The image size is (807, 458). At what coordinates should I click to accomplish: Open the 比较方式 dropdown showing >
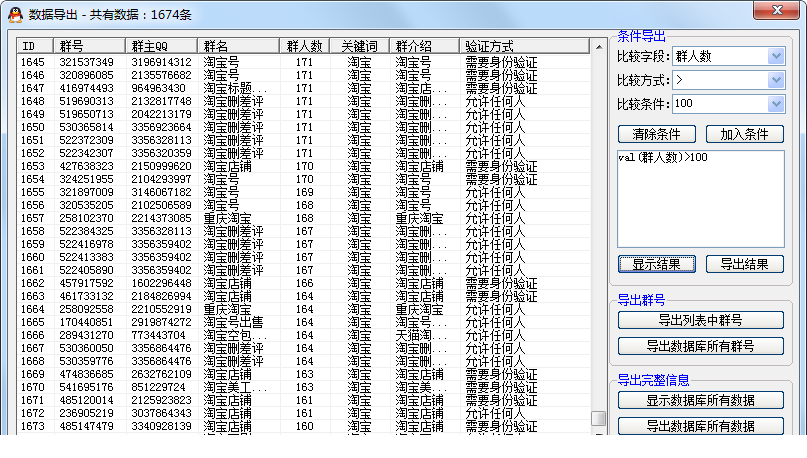click(776, 80)
